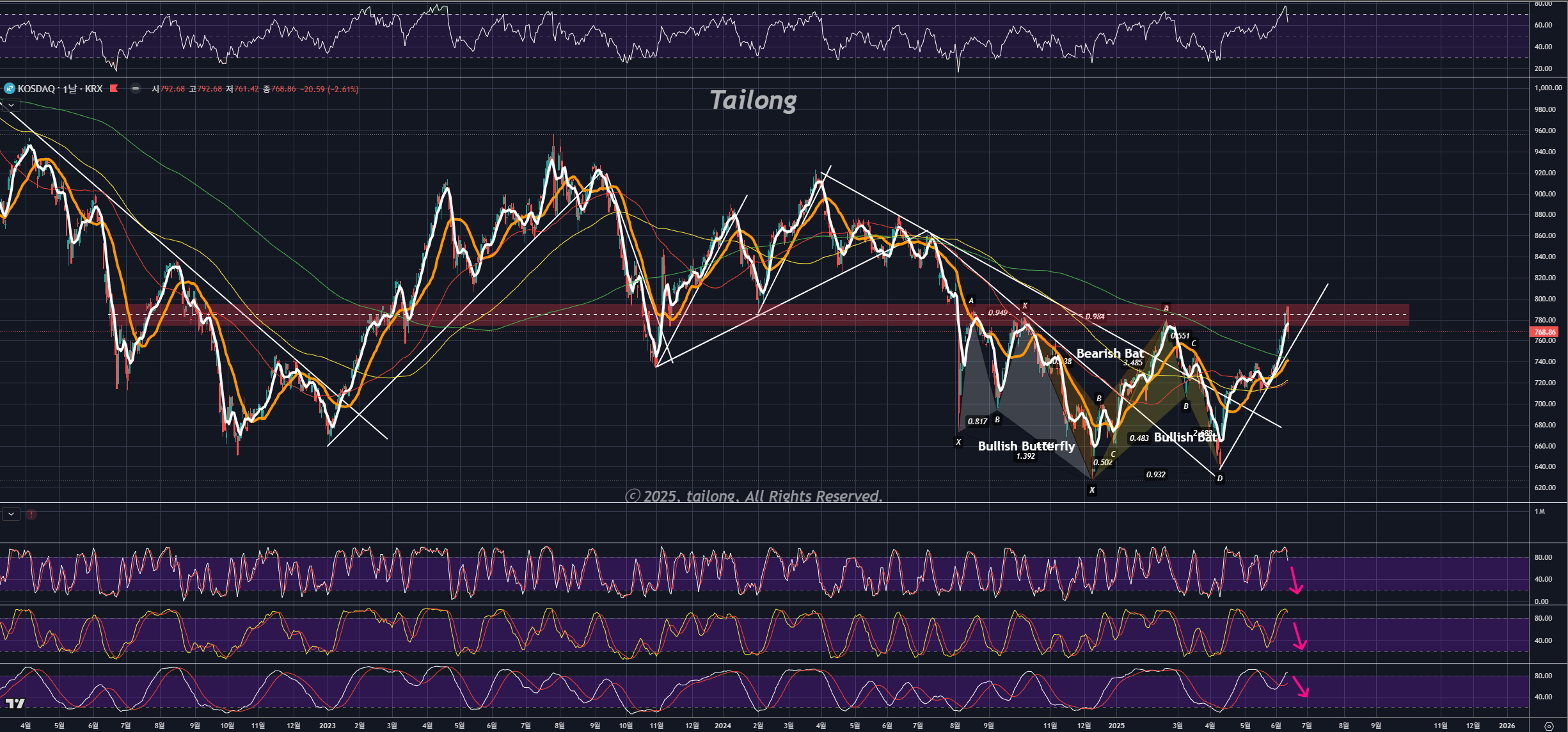The height and width of the screenshot is (732, 1568).
Task: Open chart settings hexagon gear icon
Action: tap(1548, 726)
